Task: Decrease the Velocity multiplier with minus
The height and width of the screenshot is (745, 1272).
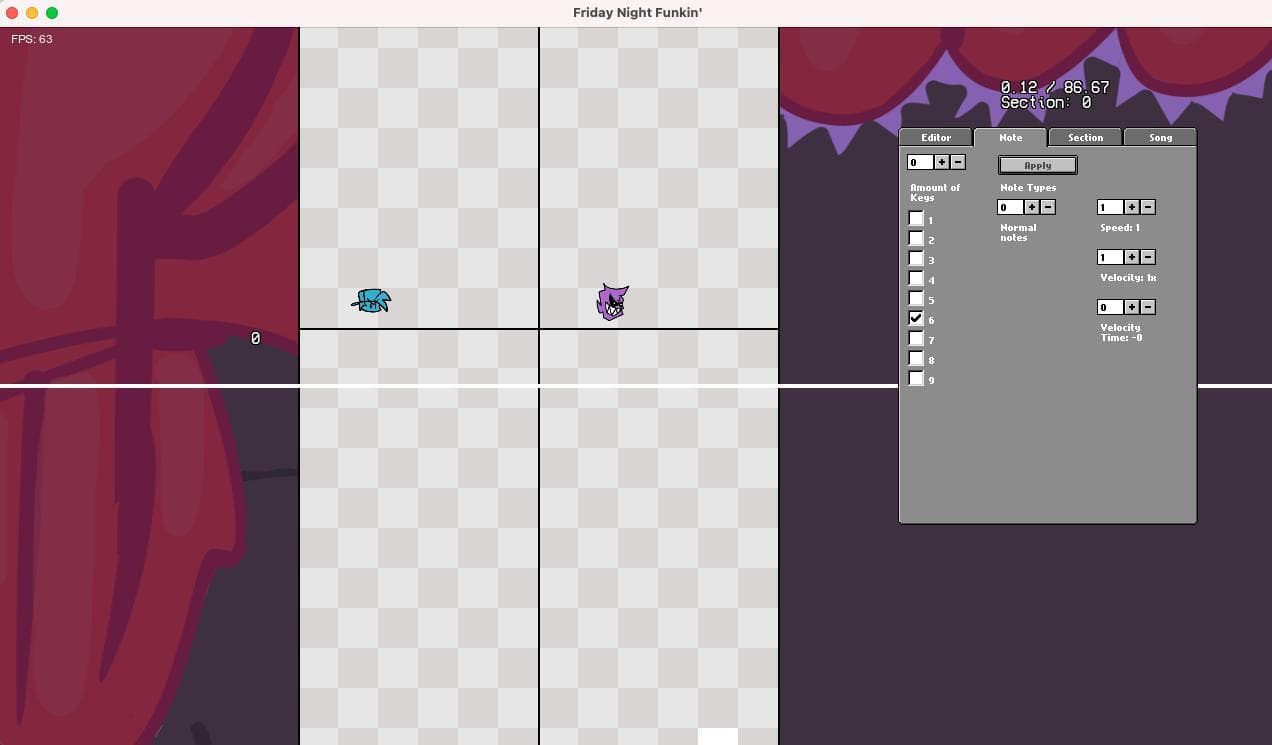Action: (x=1148, y=257)
